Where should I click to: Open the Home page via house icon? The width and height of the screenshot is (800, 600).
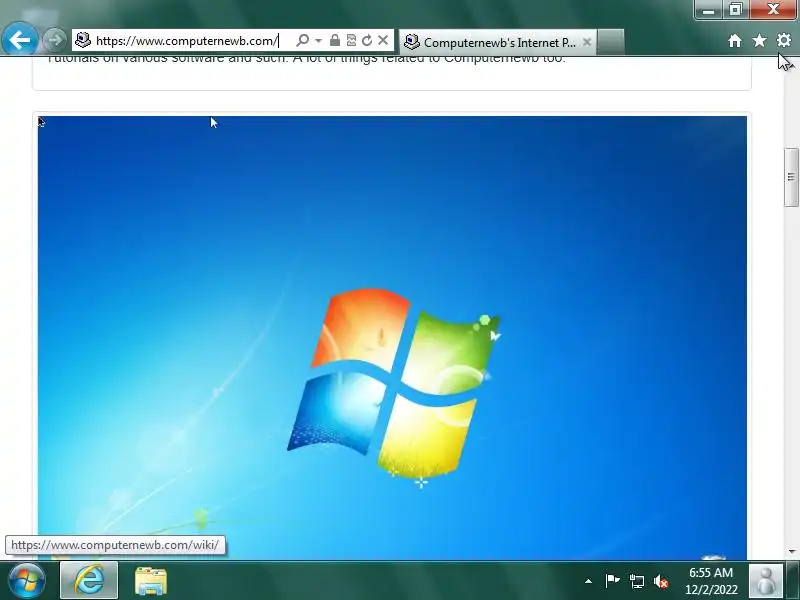point(735,40)
